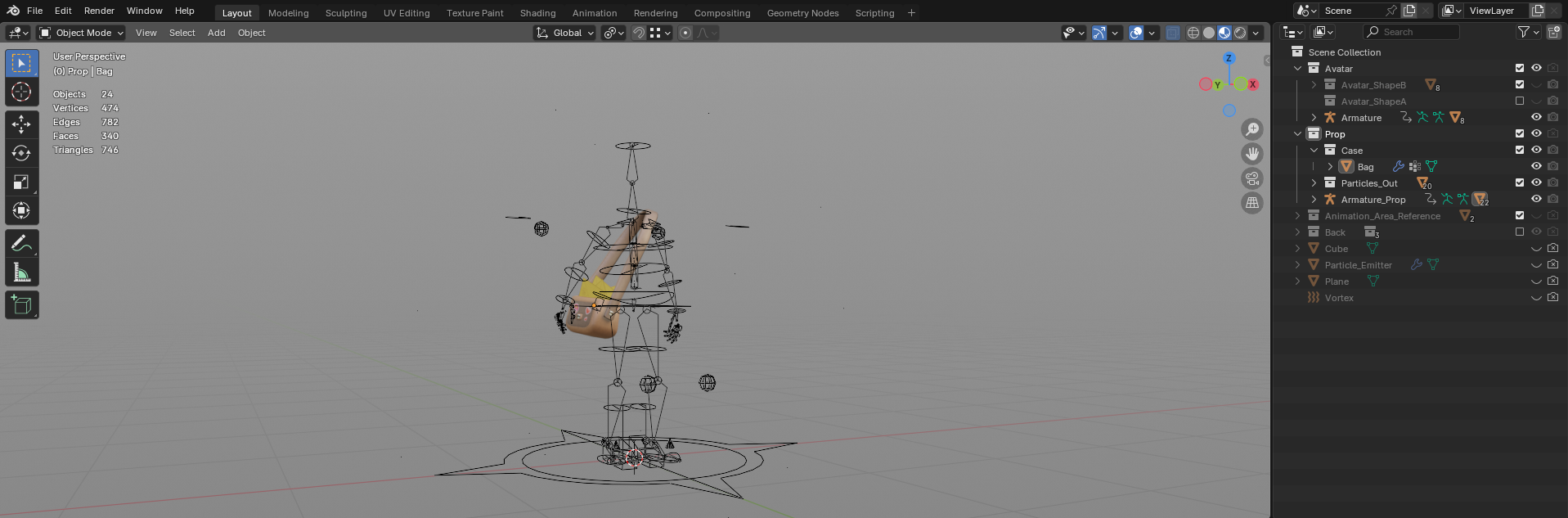Select the 3D Cursor tool
Image resolution: width=1568 pixels, height=518 pixels.
(x=21, y=92)
